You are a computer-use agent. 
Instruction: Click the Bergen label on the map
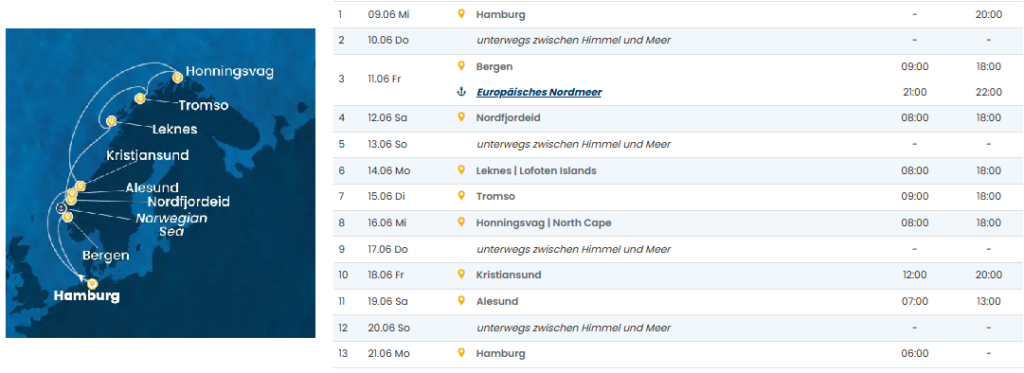pos(106,255)
